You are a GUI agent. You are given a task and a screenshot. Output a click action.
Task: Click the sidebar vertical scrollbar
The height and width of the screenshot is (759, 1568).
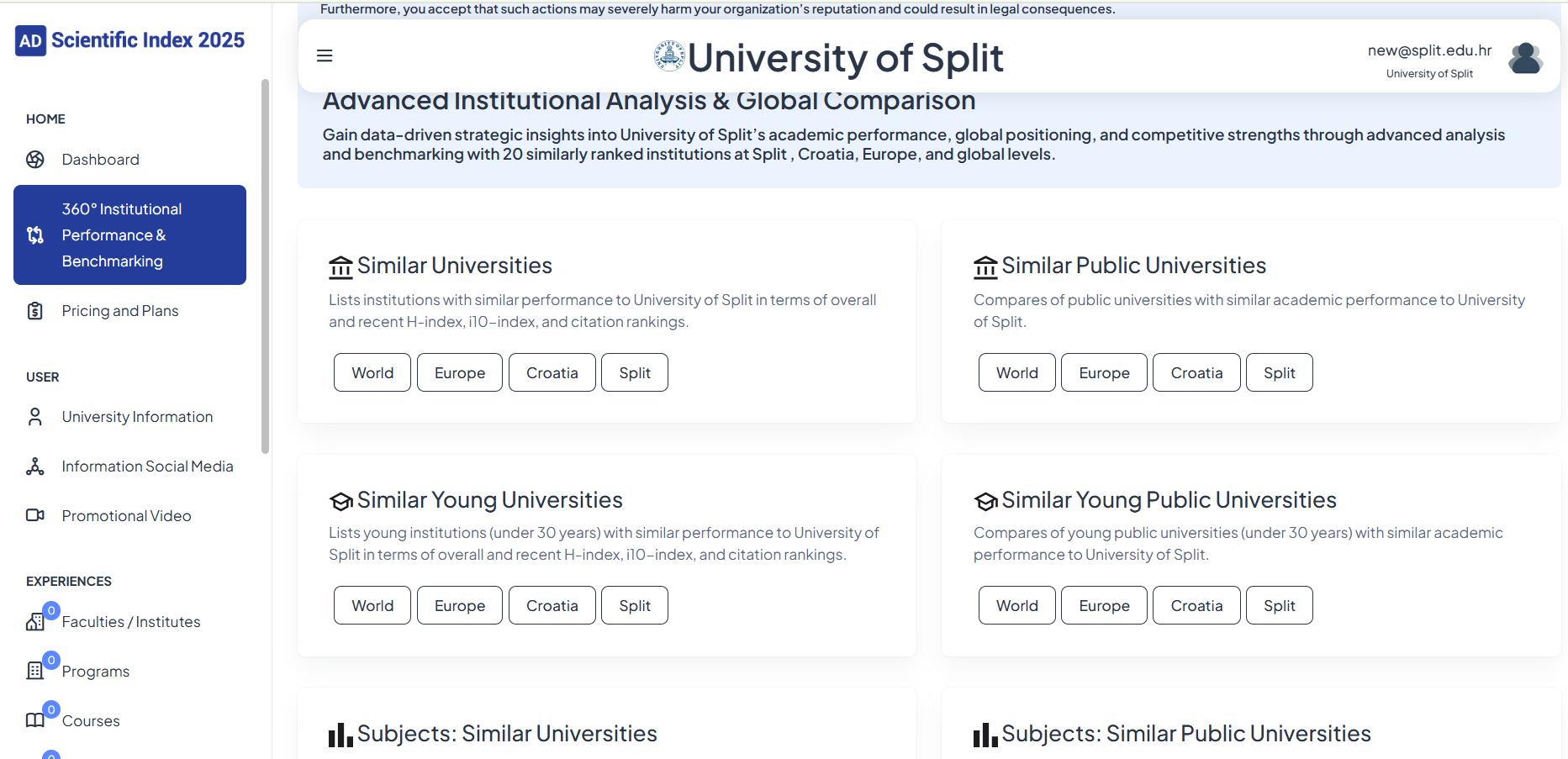tap(266, 266)
